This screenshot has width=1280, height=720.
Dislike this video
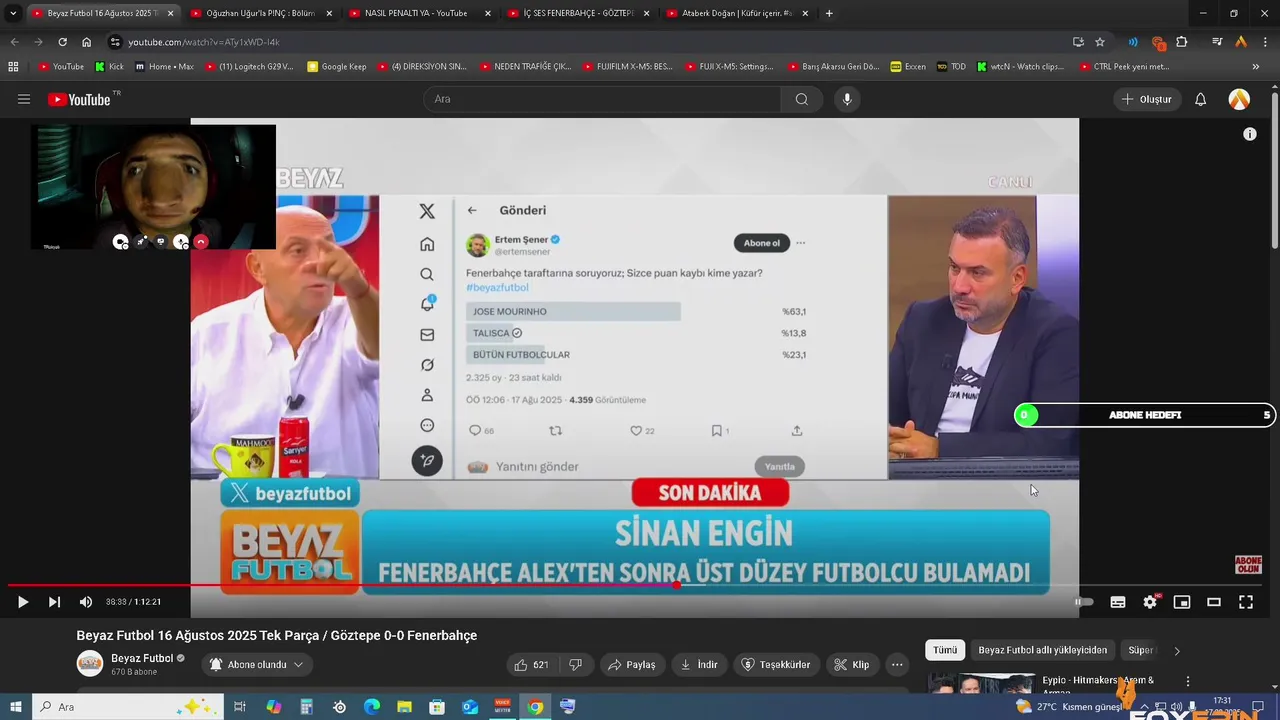coord(575,665)
